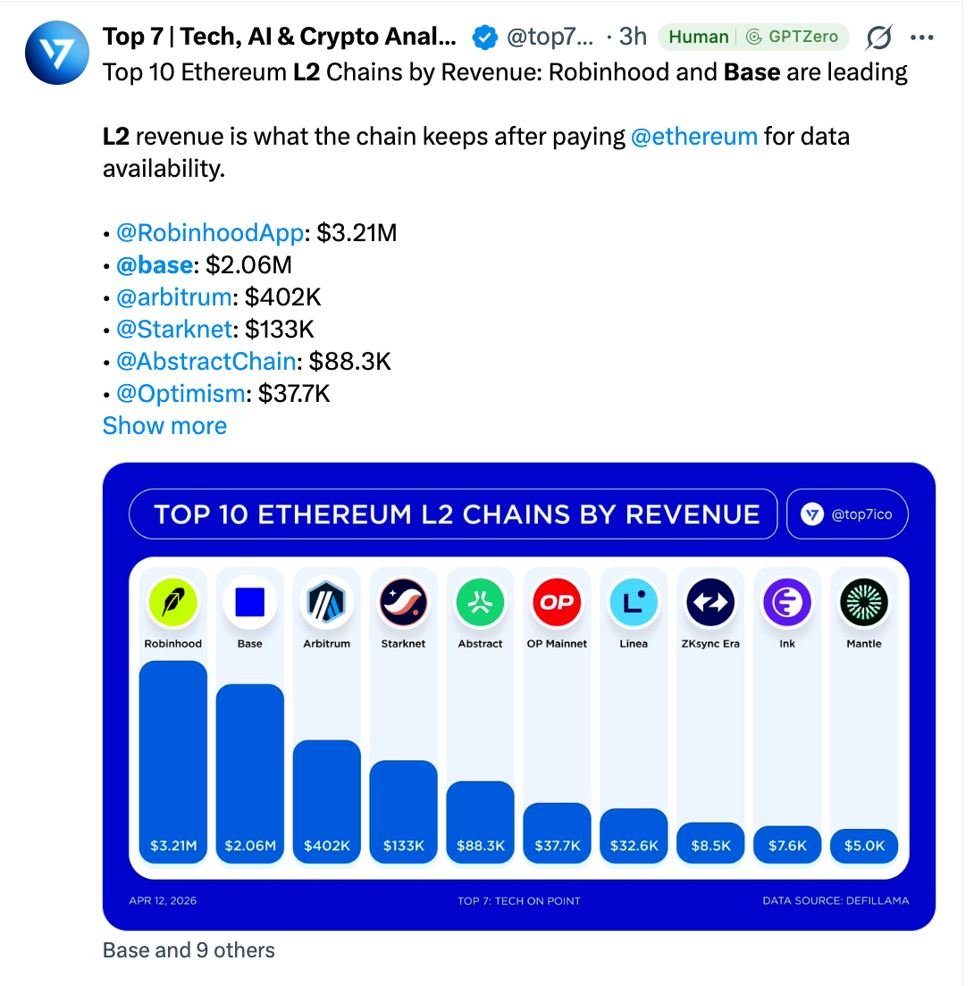Open the @arbitrum mention link
Viewport: 974px width, 986px height.
[x=174, y=297]
